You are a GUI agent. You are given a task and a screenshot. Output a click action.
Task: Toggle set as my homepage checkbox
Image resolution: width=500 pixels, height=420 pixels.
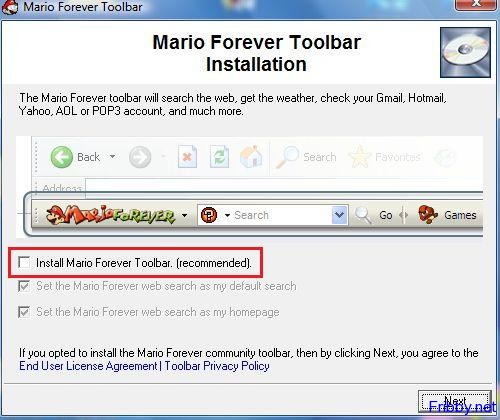click(24, 312)
